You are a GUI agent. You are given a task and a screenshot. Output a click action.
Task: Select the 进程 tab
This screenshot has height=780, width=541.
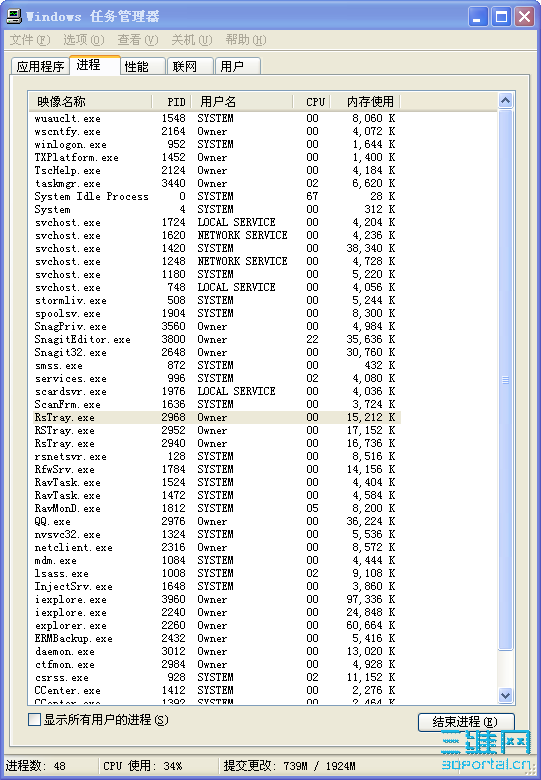(x=95, y=65)
